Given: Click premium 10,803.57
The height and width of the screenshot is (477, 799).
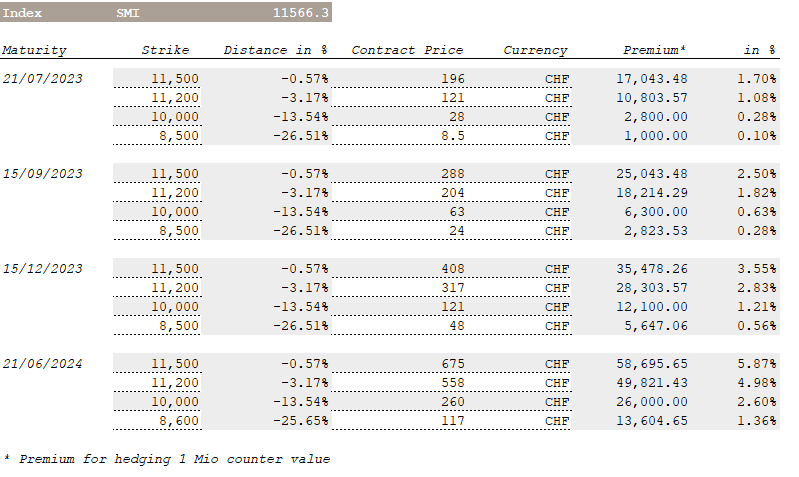Looking at the screenshot, I should (x=652, y=98).
